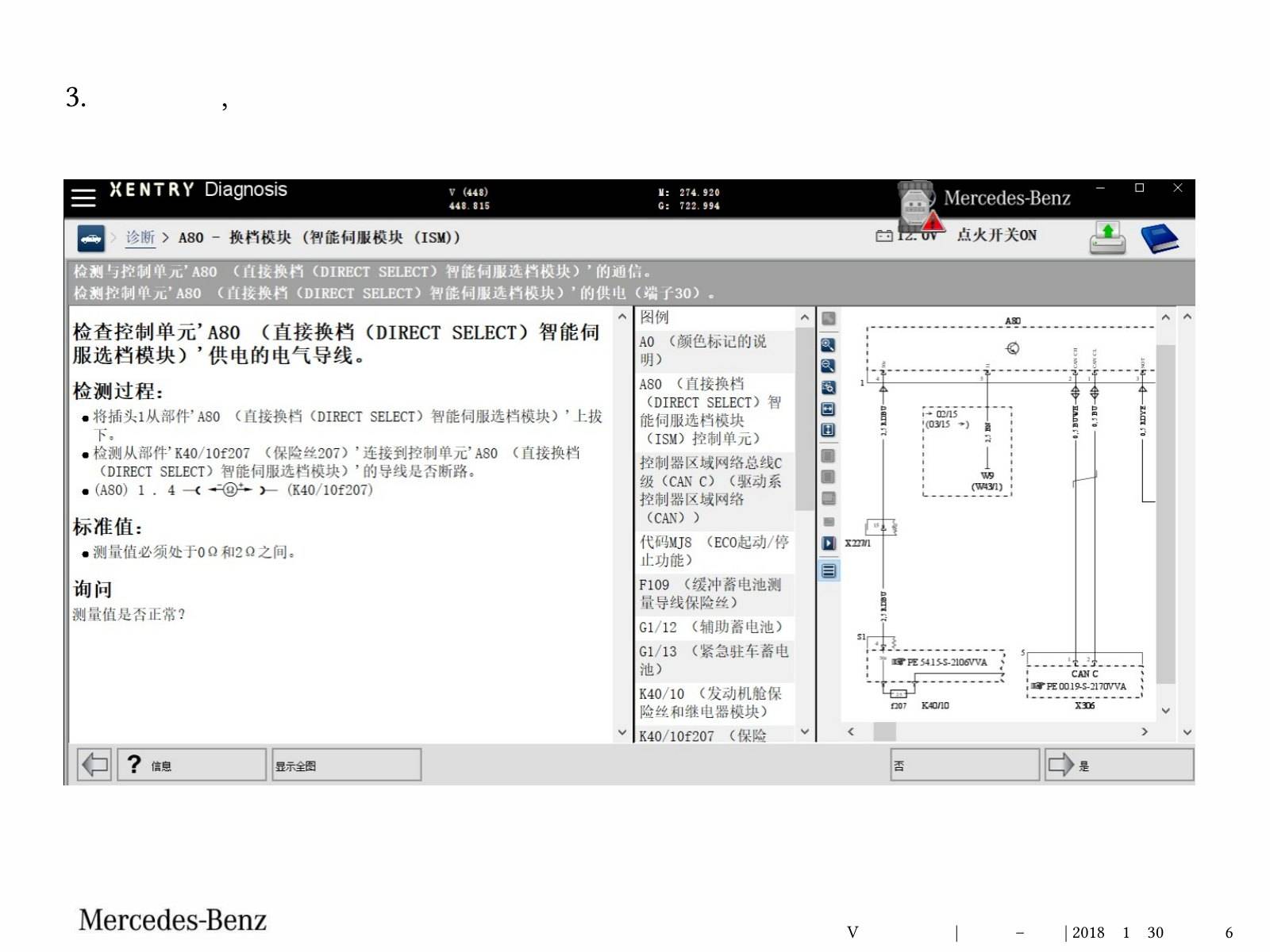Minimize the XENTRY Diagnosis window
1270x952 pixels.
pyautogui.click(x=1100, y=188)
